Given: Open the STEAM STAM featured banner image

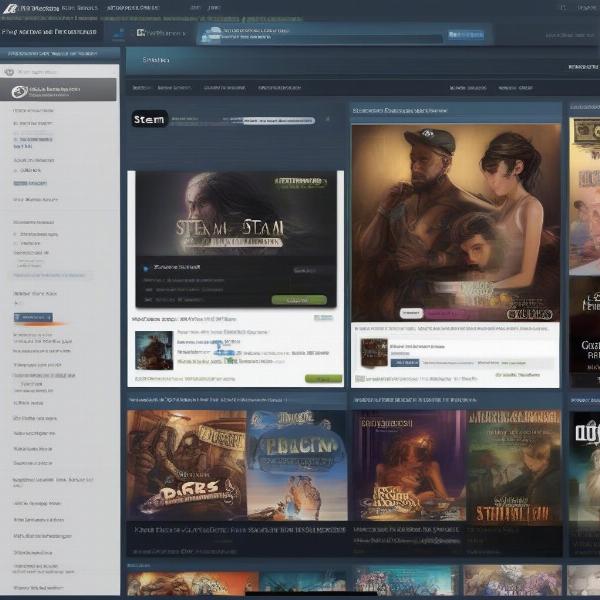Looking at the screenshot, I should [236, 214].
